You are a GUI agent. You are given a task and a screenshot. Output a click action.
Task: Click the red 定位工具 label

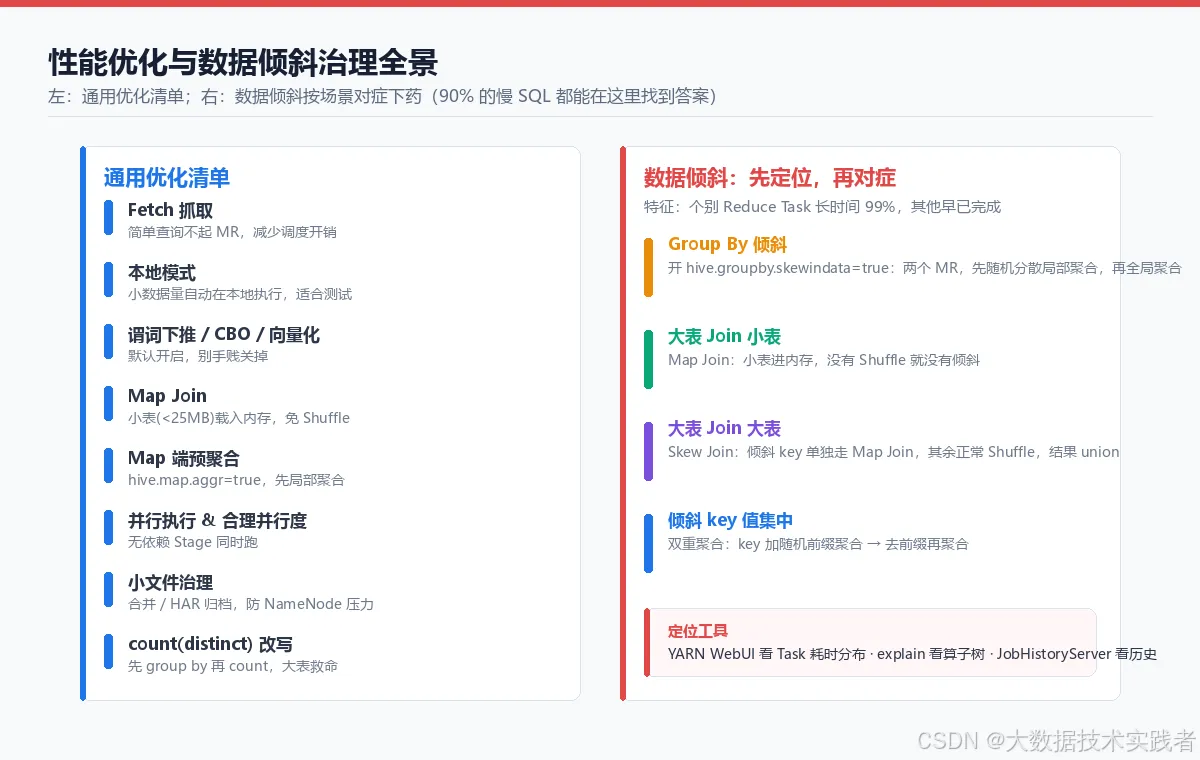click(698, 631)
